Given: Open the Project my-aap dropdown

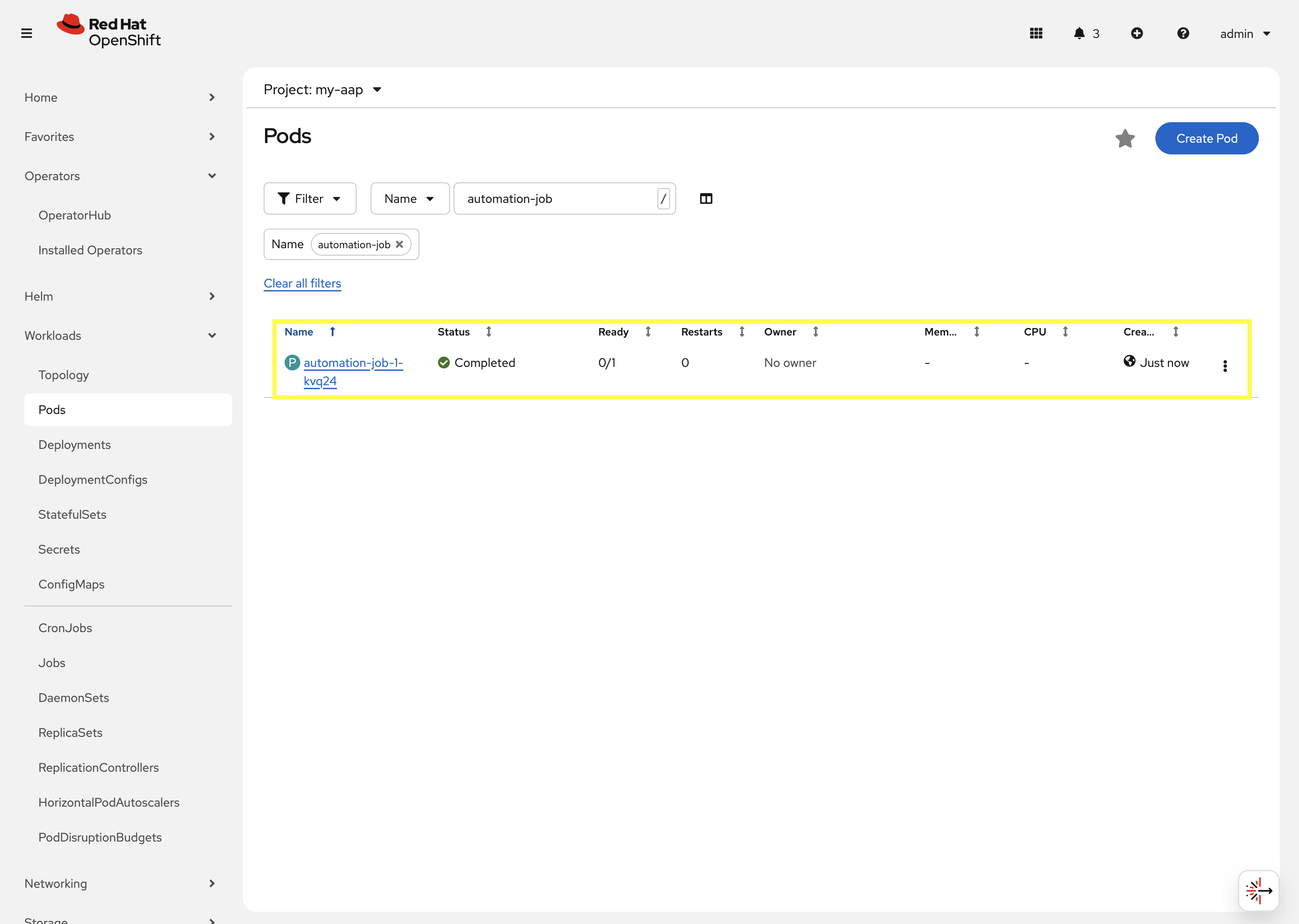Looking at the screenshot, I should pyautogui.click(x=322, y=89).
